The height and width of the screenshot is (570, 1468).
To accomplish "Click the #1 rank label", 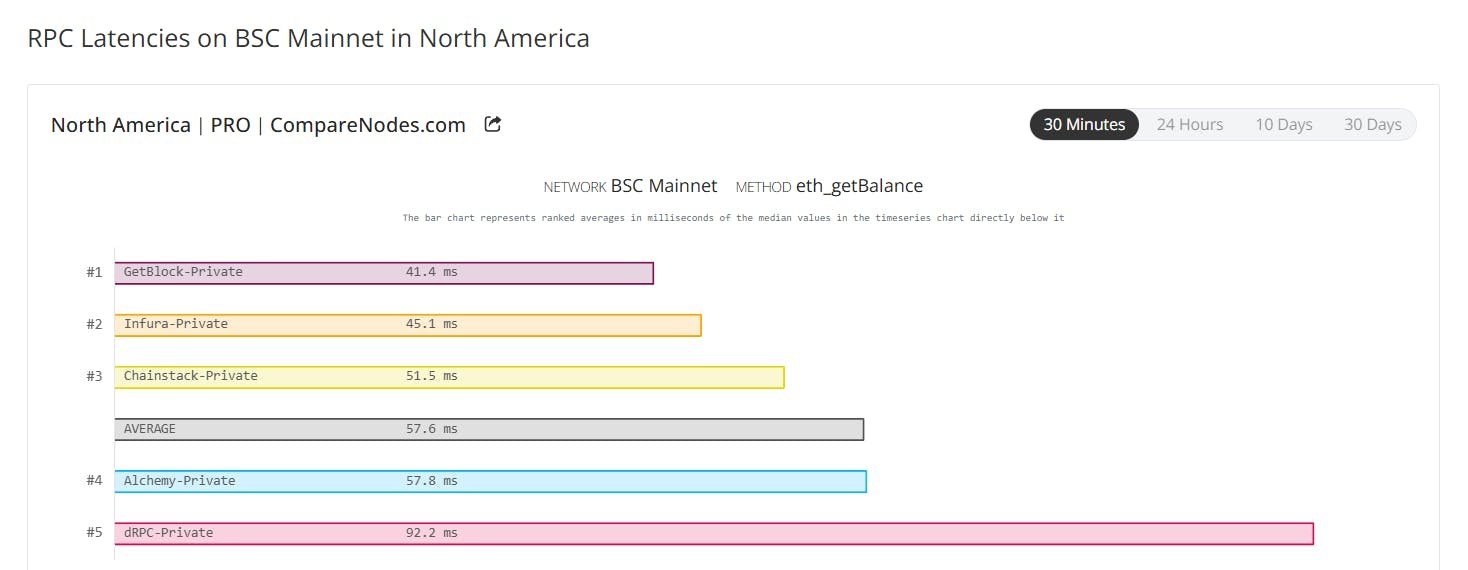I will 94,272.
